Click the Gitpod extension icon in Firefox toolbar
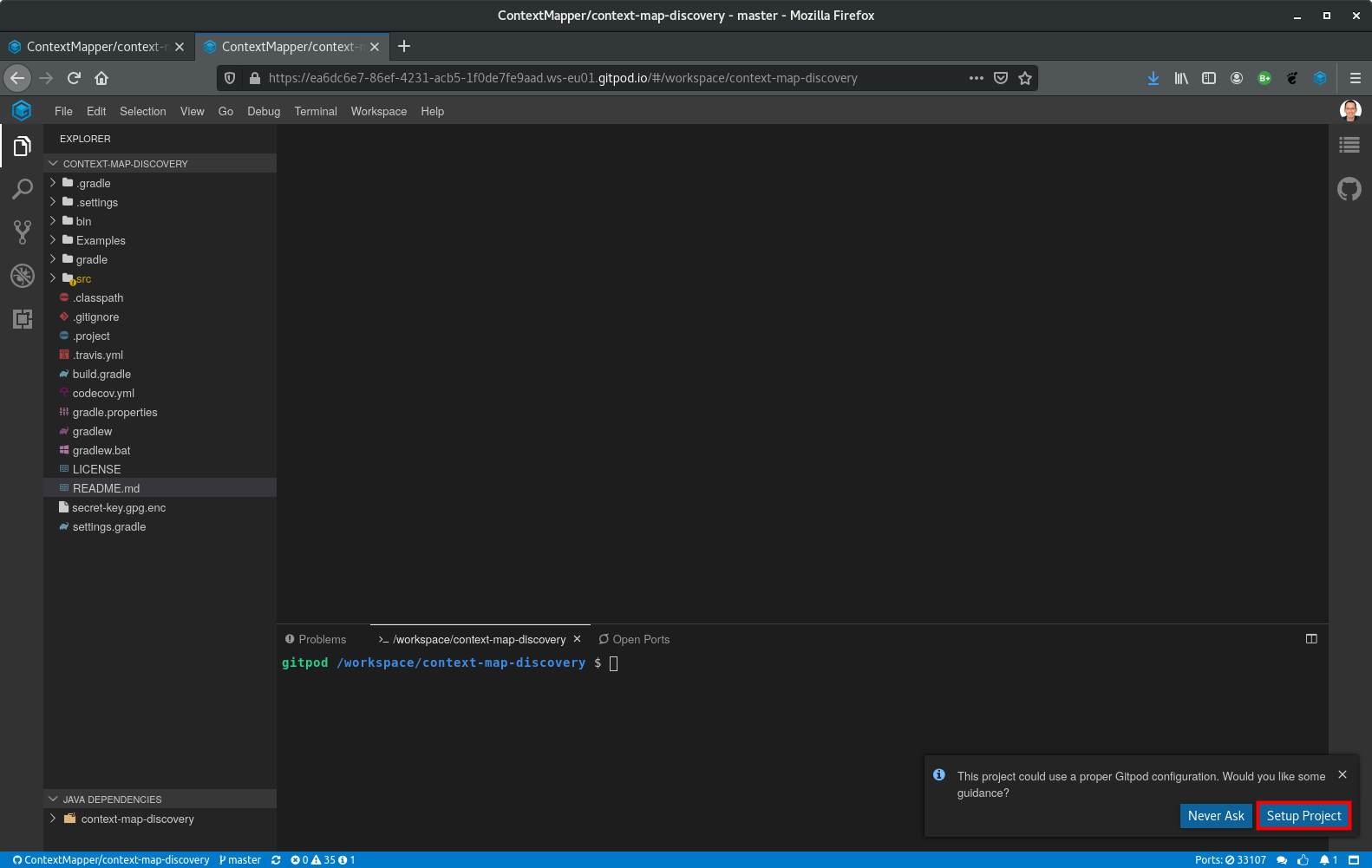Image resolution: width=1372 pixels, height=868 pixels. click(x=1320, y=78)
